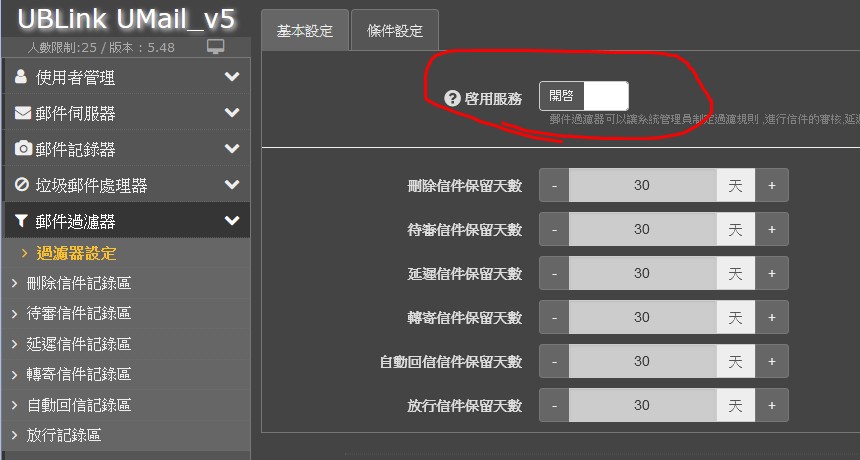Screen dimensions: 860x460
Task: Click the camera icon for 郵件記錄器
Action: tap(23, 148)
